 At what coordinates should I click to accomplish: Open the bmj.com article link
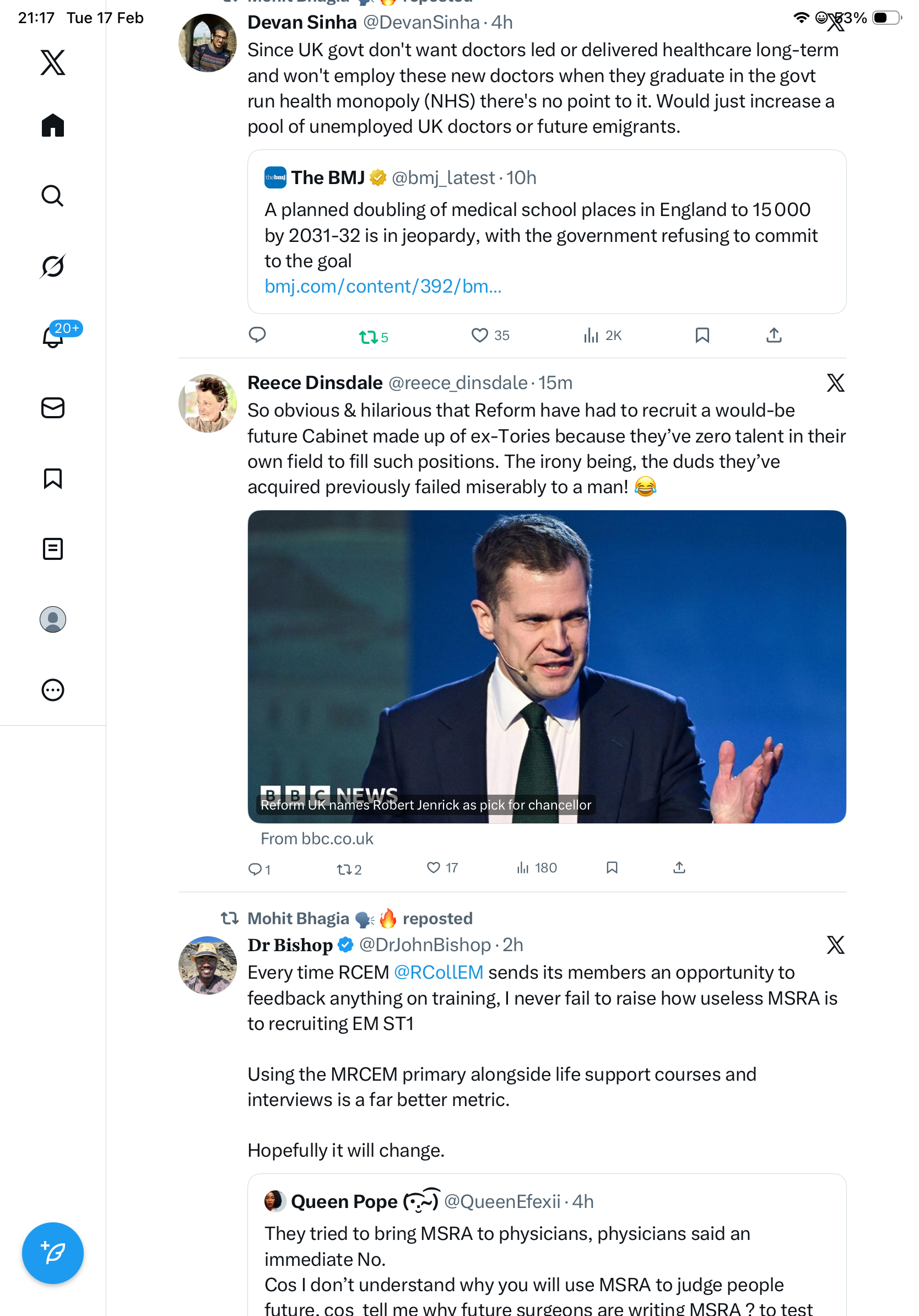click(x=383, y=286)
